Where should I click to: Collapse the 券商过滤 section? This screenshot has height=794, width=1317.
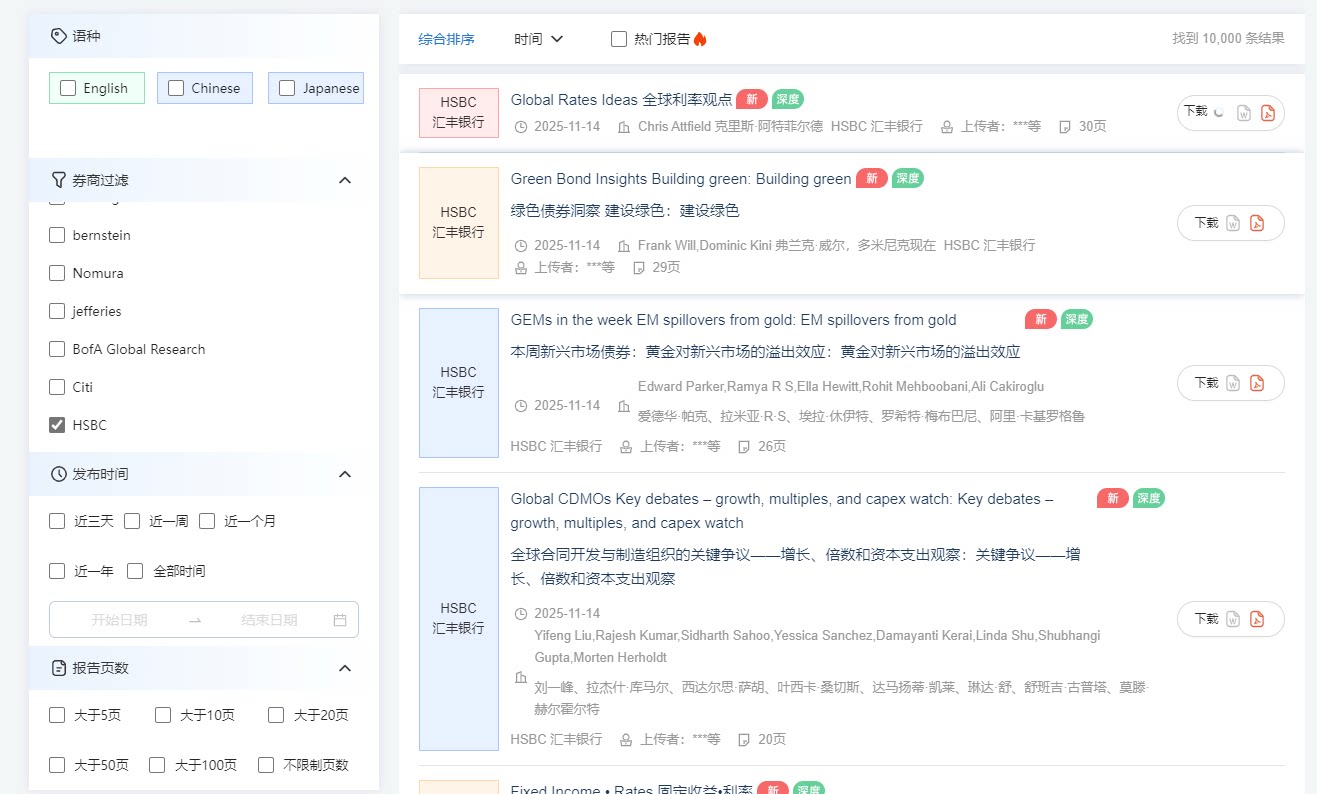pyautogui.click(x=345, y=180)
